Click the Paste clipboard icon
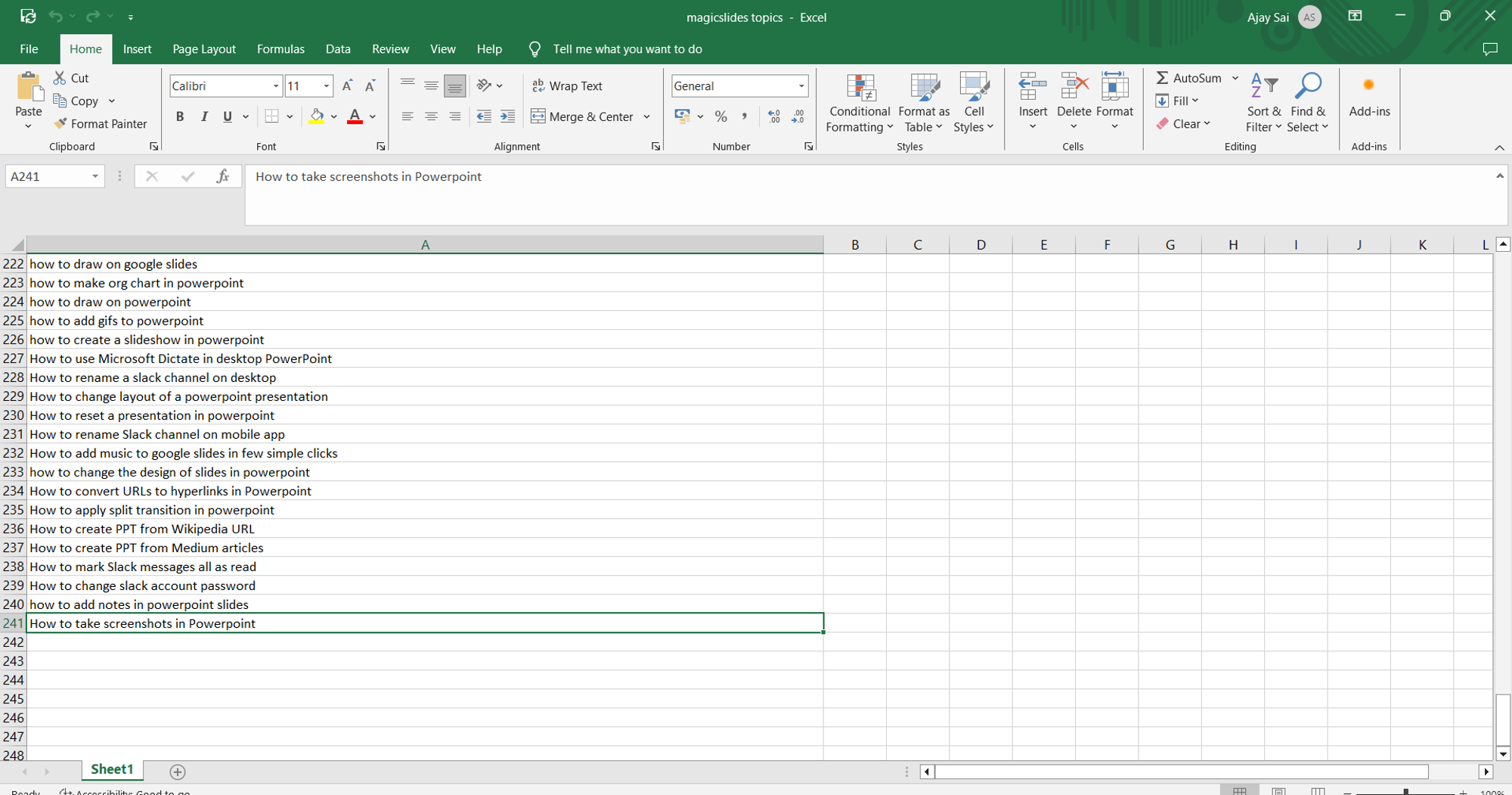Screen dimensions: 1512x795 29,86
